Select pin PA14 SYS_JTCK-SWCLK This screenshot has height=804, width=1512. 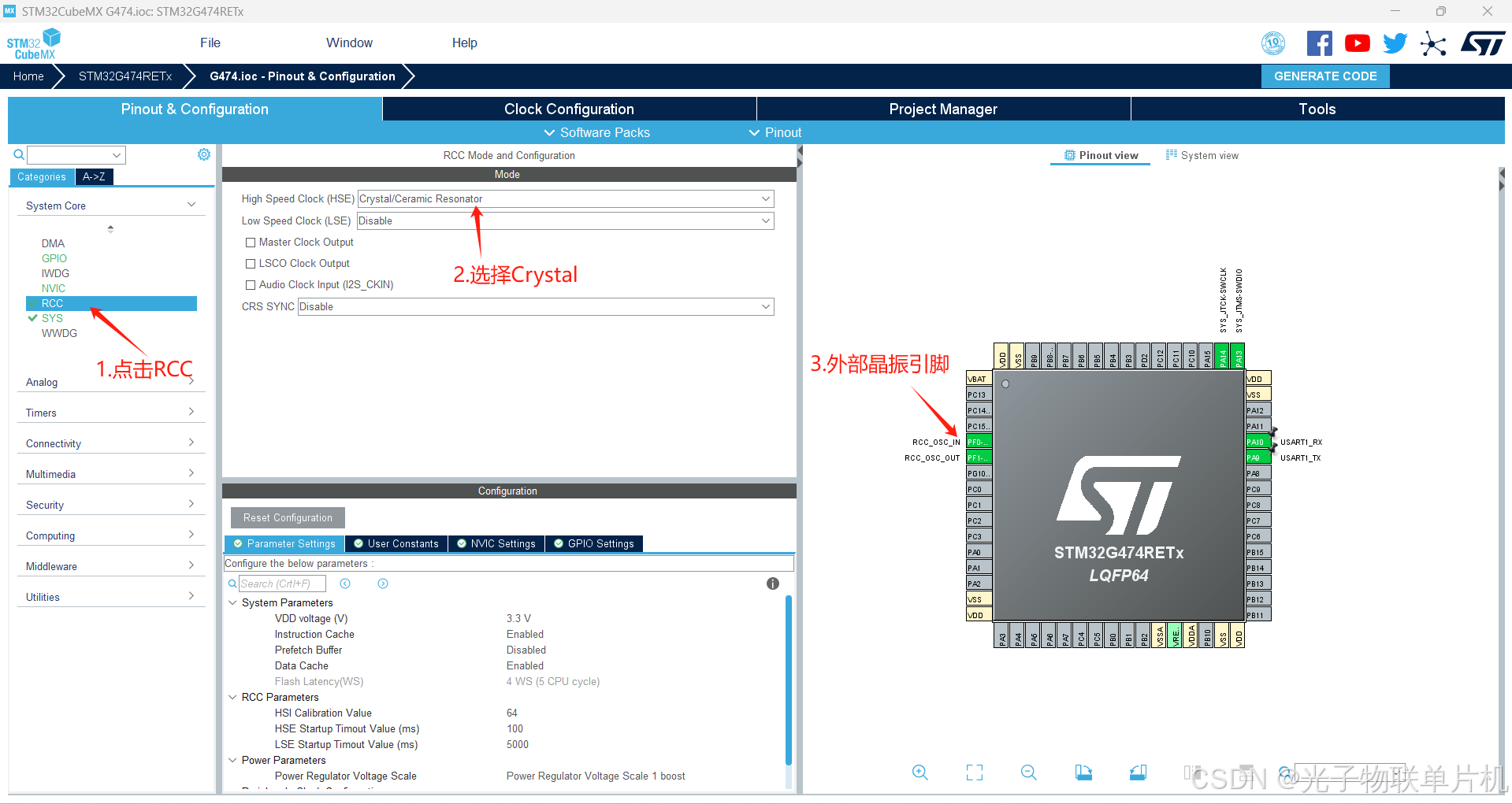click(1223, 356)
